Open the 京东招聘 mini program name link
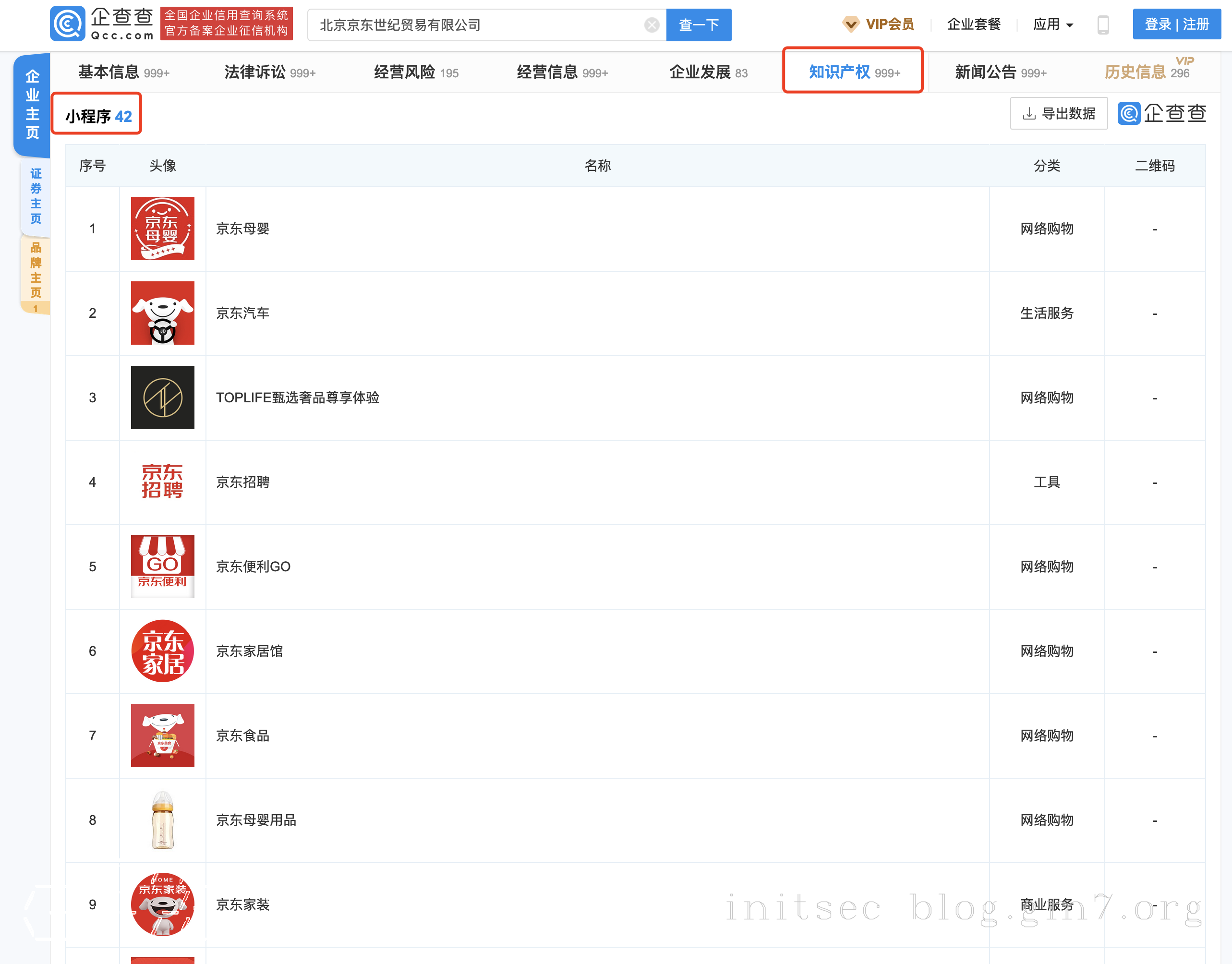Image resolution: width=1232 pixels, height=964 pixels. pyautogui.click(x=242, y=482)
